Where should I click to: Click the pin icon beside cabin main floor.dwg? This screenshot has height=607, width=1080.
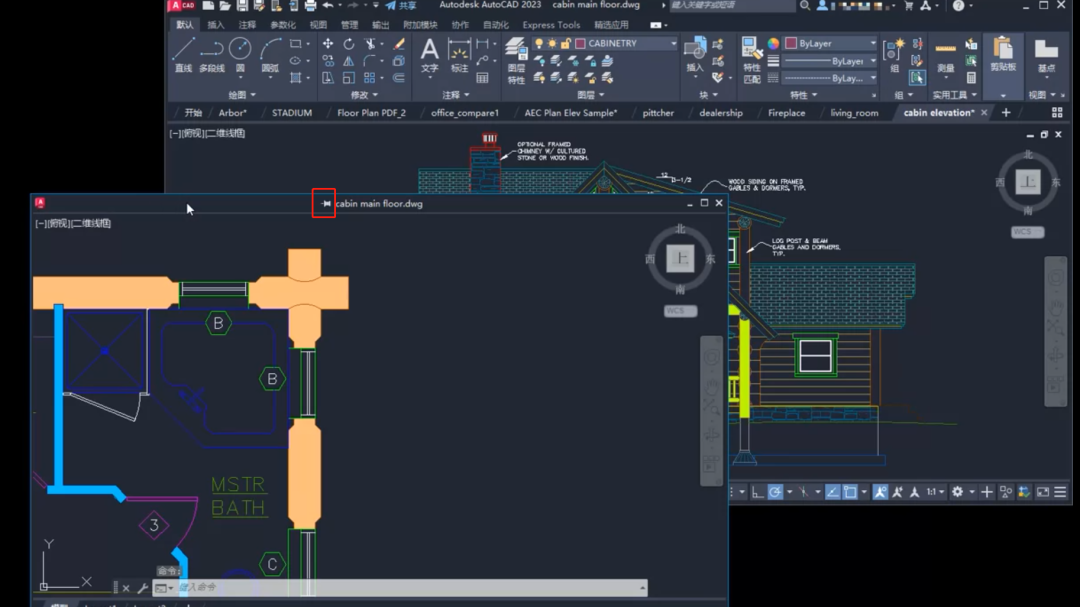pyautogui.click(x=325, y=204)
